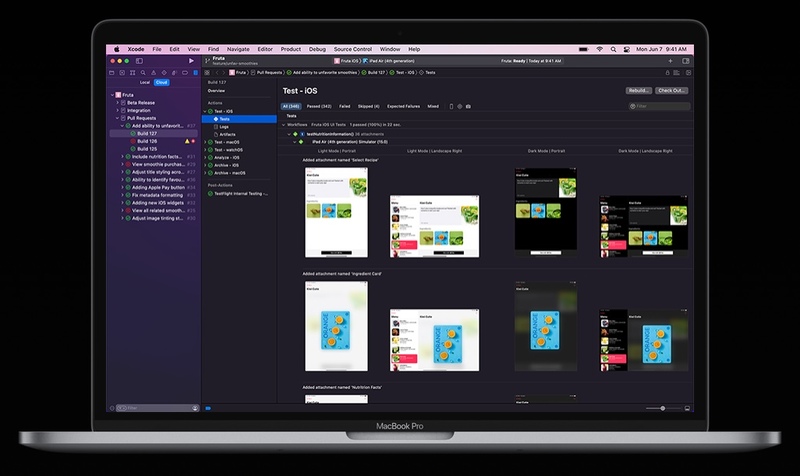Viewport: 800px width, 476px height.
Task: Open the Build 127 Overview
Action: point(216,91)
